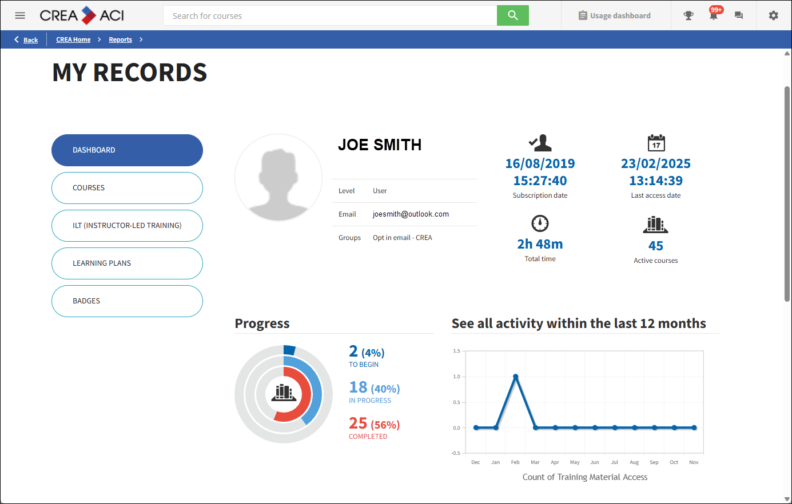Click the green search magnifier button
The image size is (792, 504).
pos(512,16)
